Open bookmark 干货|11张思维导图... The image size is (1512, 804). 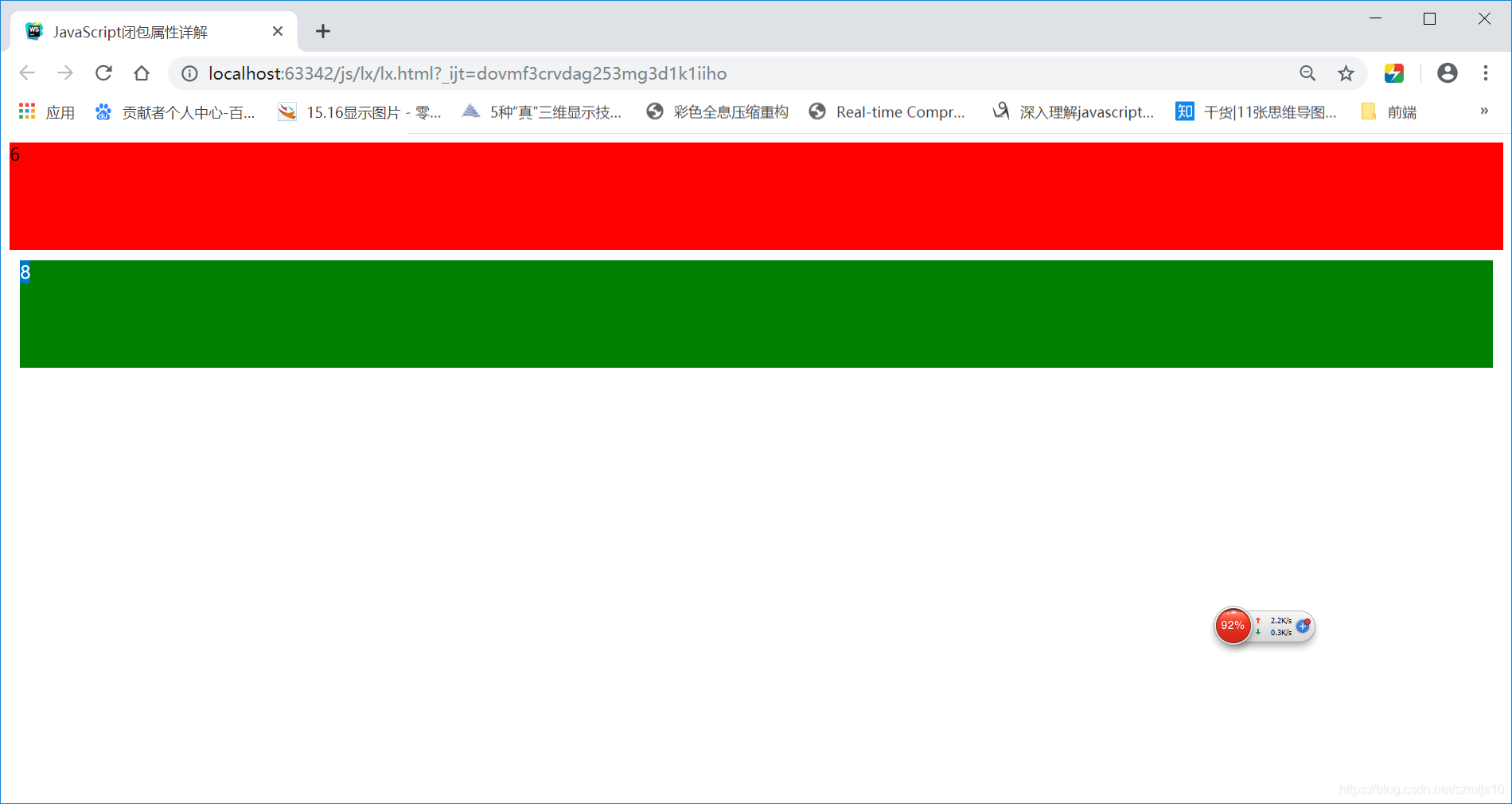tap(1256, 112)
